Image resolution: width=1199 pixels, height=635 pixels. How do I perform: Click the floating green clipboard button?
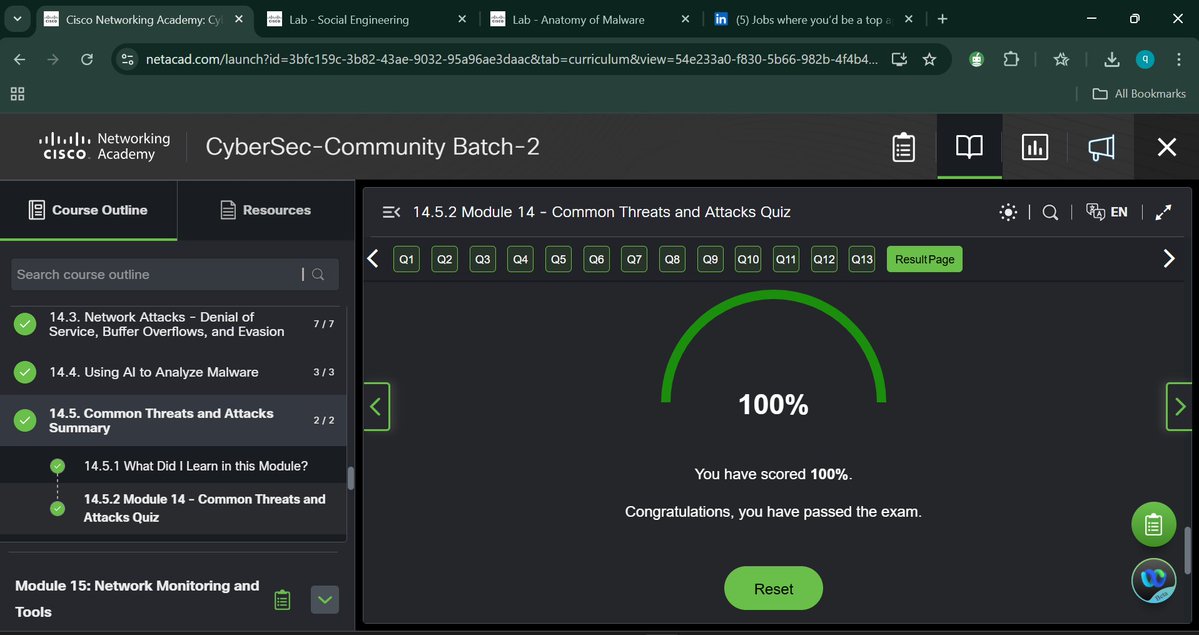(x=1153, y=524)
